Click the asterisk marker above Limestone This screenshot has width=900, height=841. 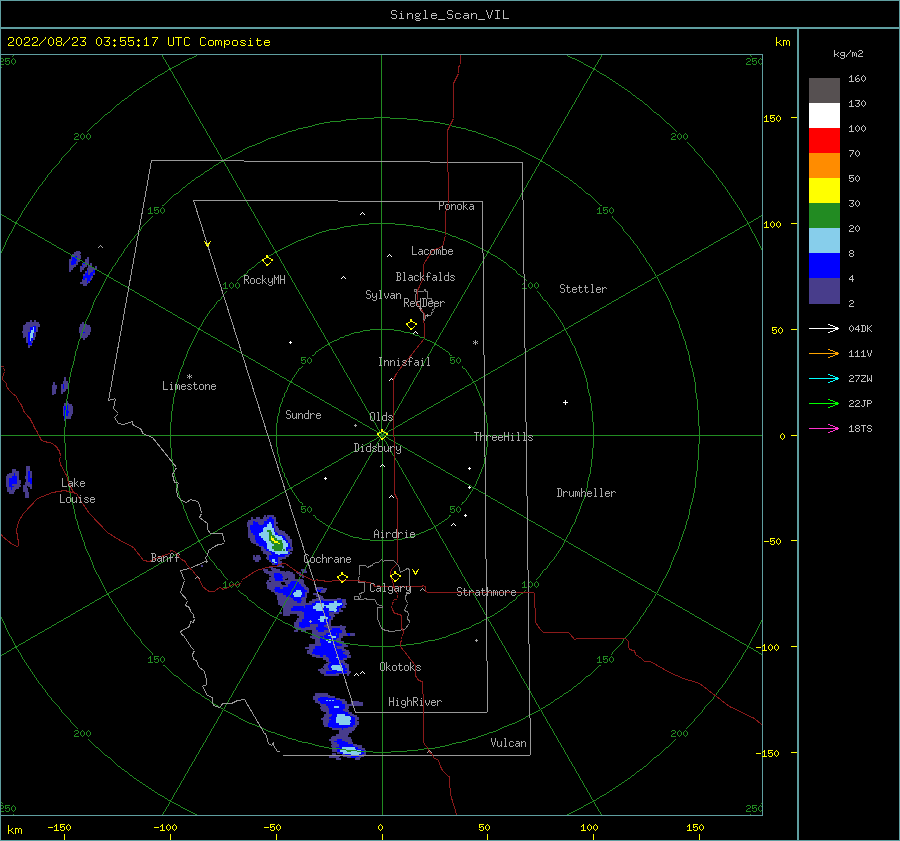[189, 377]
